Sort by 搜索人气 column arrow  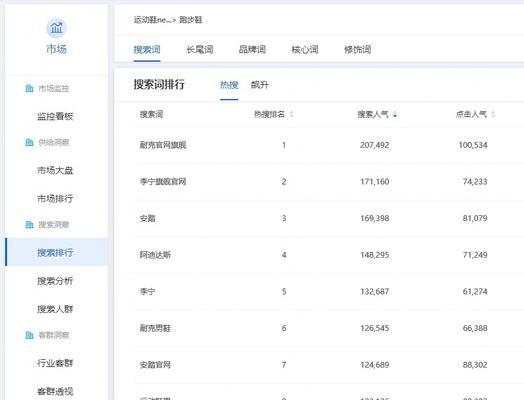[395, 115]
